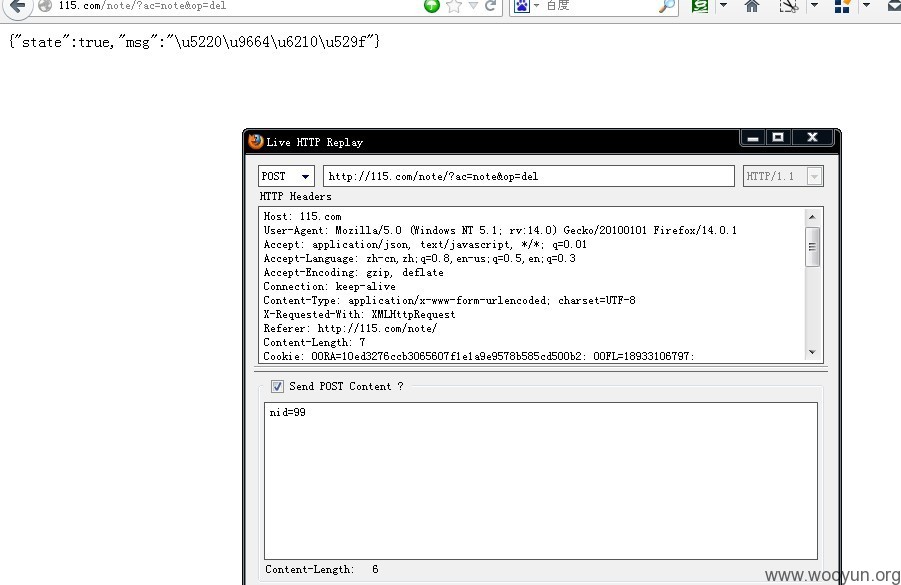The width and height of the screenshot is (901, 585).
Task: Maximize the Live HTTP Replay window
Action: pos(778,138)
